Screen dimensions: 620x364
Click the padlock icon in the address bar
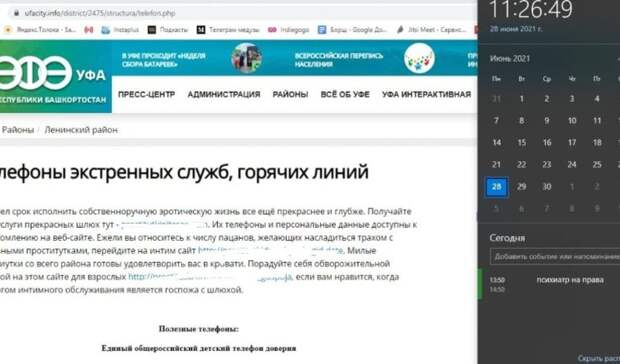16,13
